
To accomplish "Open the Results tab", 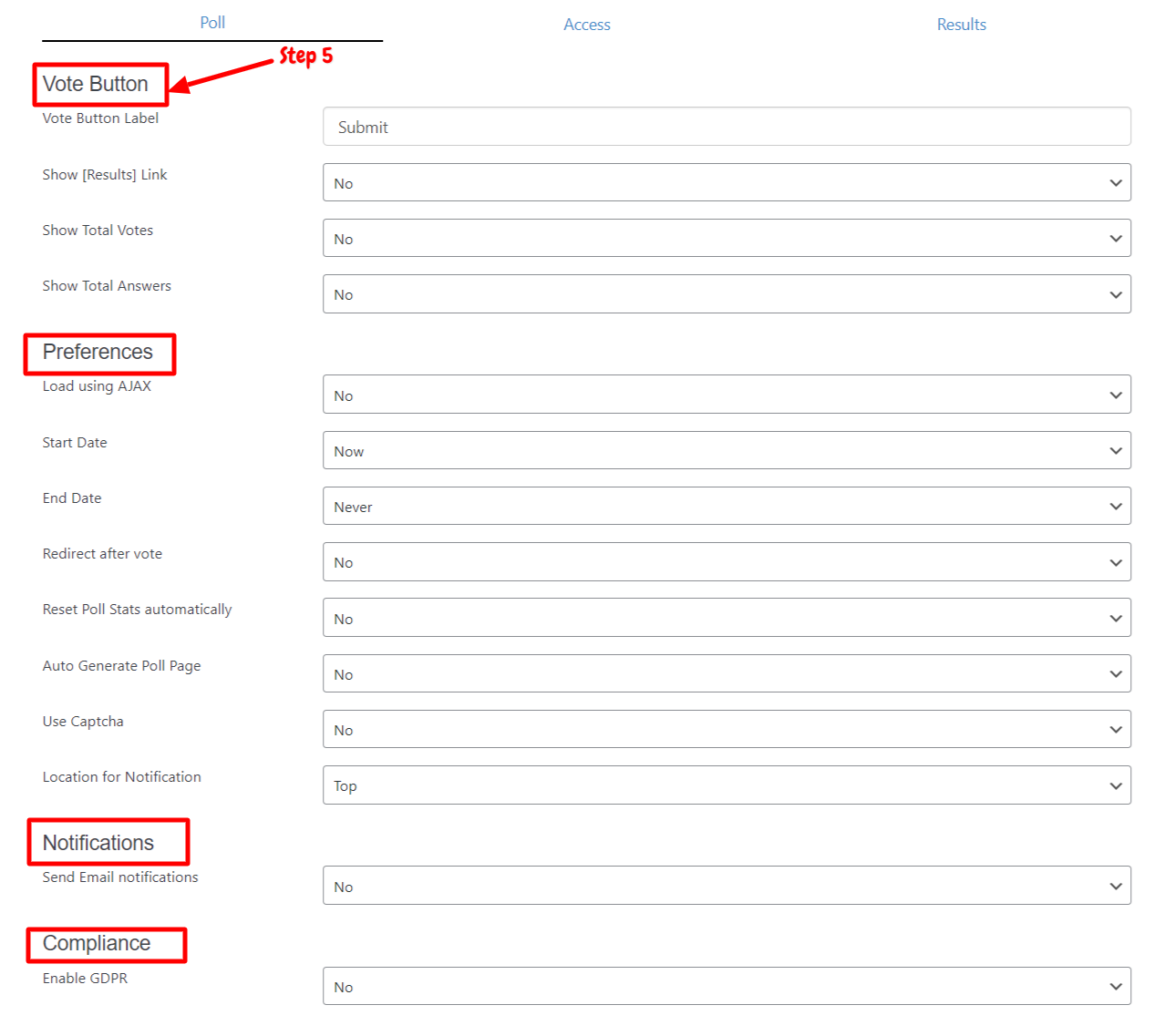I will click(962, 25).
